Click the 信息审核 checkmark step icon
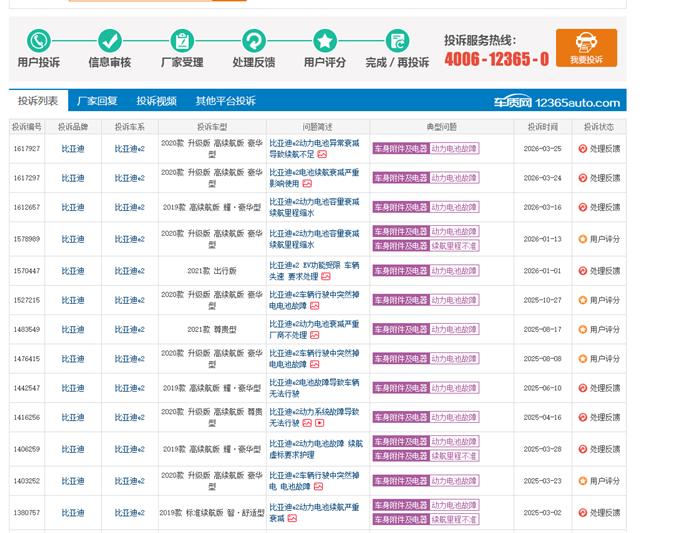Viewport: 700px width, 533px height. click(x=110, y=41)
